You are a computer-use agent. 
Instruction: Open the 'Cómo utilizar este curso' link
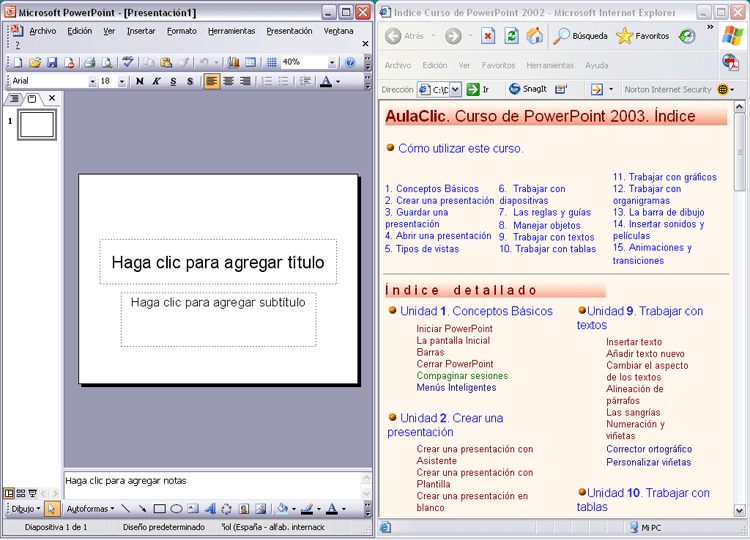[460, 148]
